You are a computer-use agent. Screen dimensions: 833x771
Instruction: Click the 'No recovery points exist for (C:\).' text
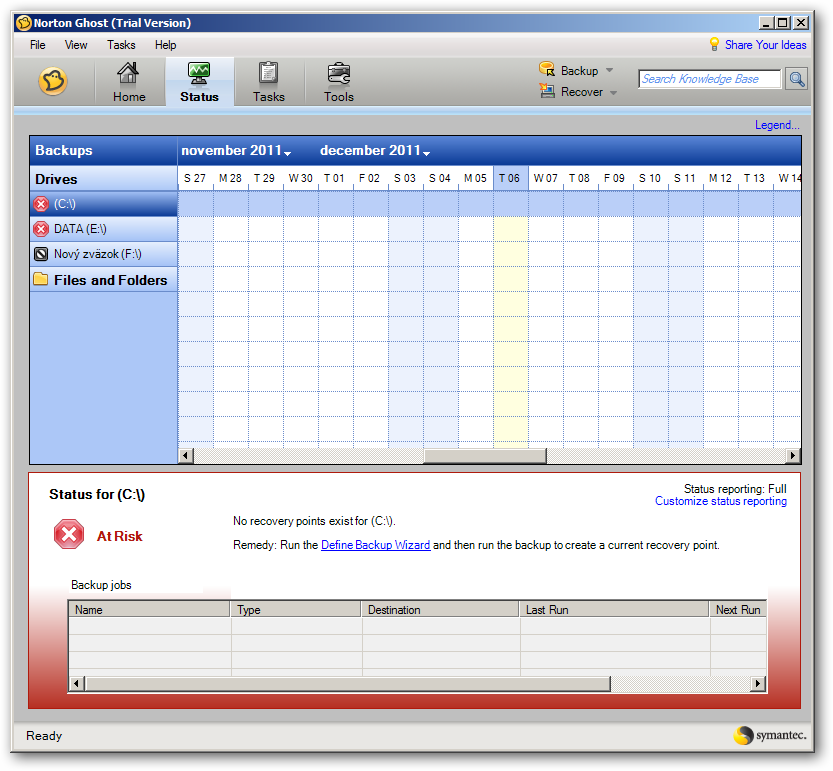click(x=314, y=521)
